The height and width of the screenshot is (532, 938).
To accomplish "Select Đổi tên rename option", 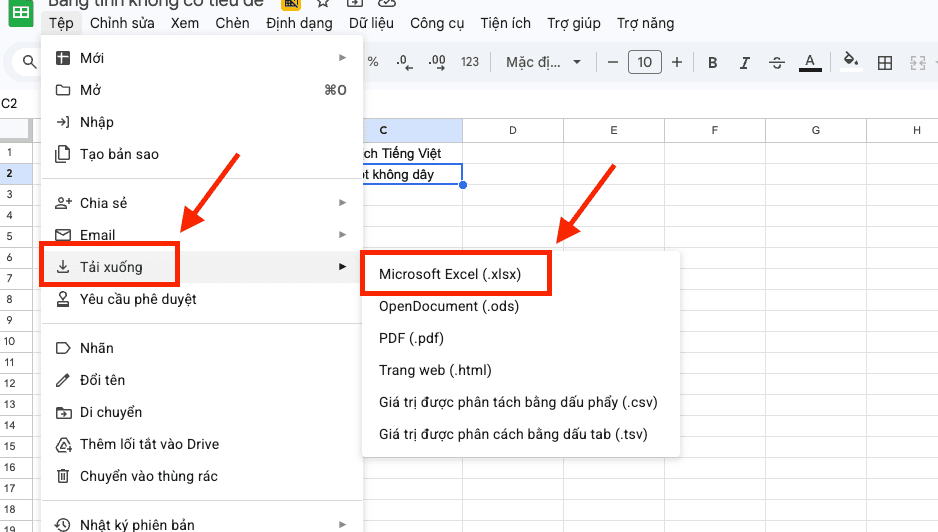I will tap(202, 380).
